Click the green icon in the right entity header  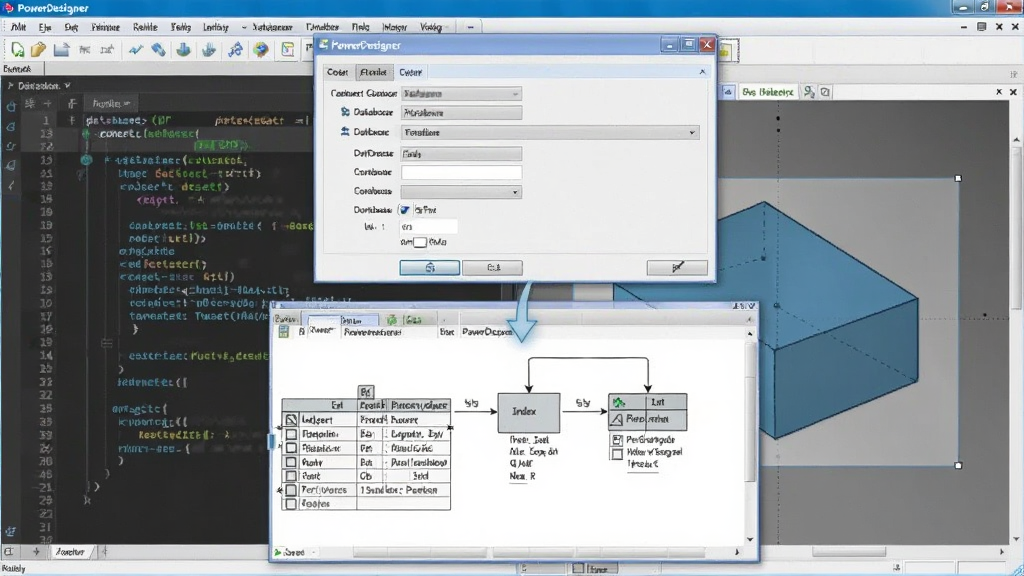(619, 402)
